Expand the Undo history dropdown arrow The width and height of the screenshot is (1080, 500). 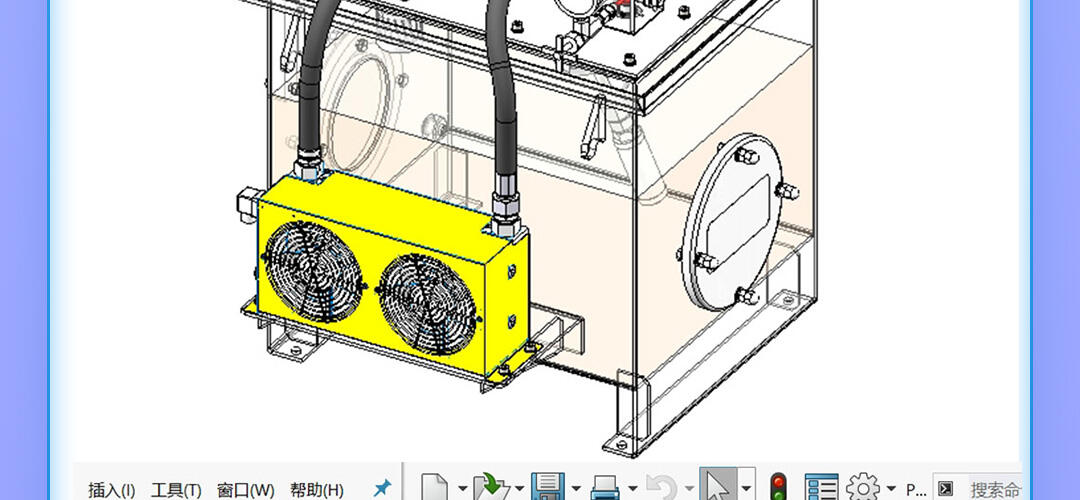[689, 489]
